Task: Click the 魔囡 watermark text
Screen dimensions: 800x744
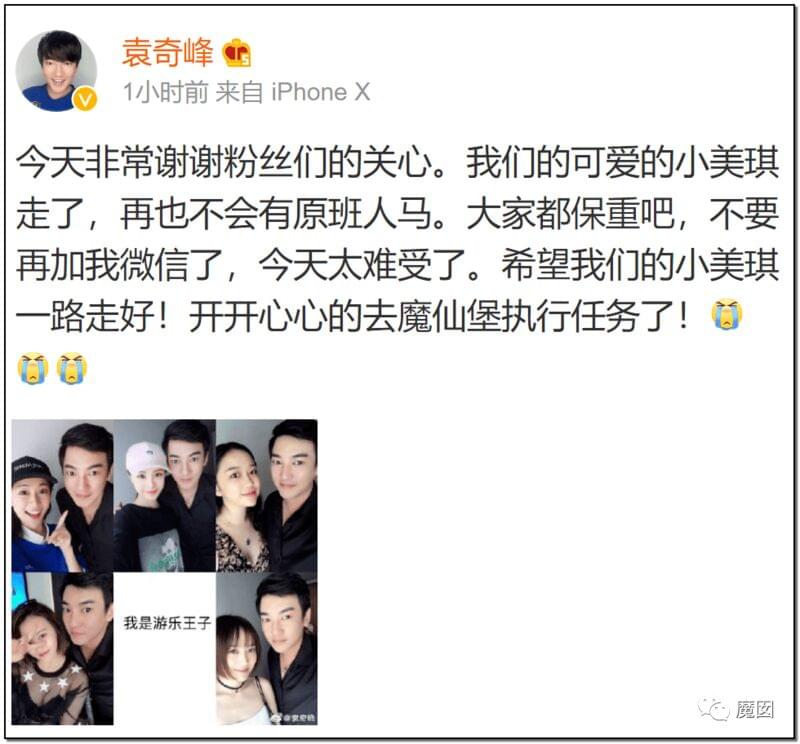Action: [x=754, y=709]
